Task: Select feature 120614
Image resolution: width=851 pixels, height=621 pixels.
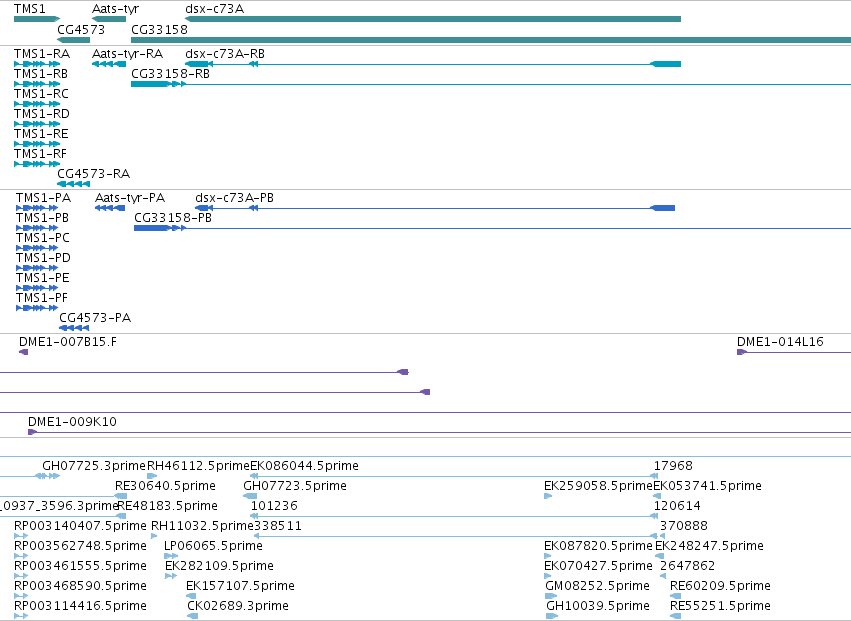Action: click(x=677, y=506)
